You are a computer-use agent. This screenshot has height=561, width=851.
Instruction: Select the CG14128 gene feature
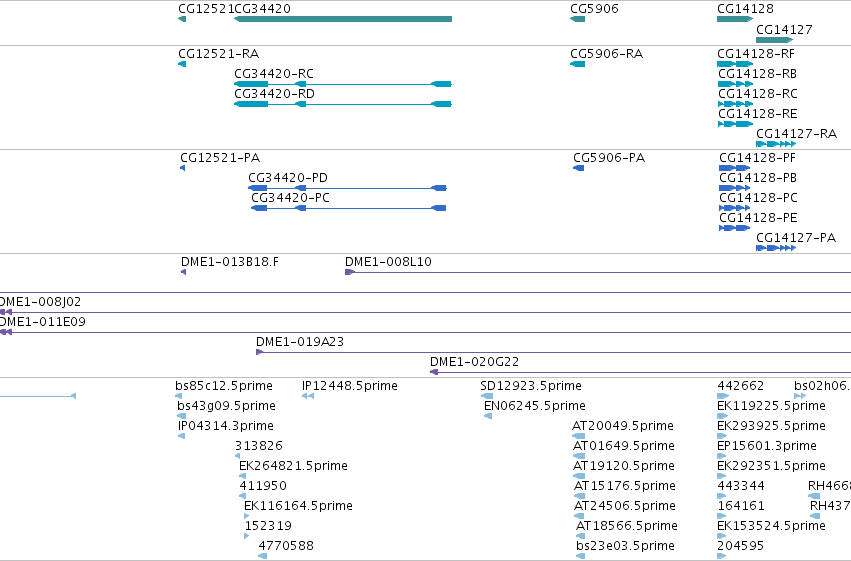click(735, 19)
